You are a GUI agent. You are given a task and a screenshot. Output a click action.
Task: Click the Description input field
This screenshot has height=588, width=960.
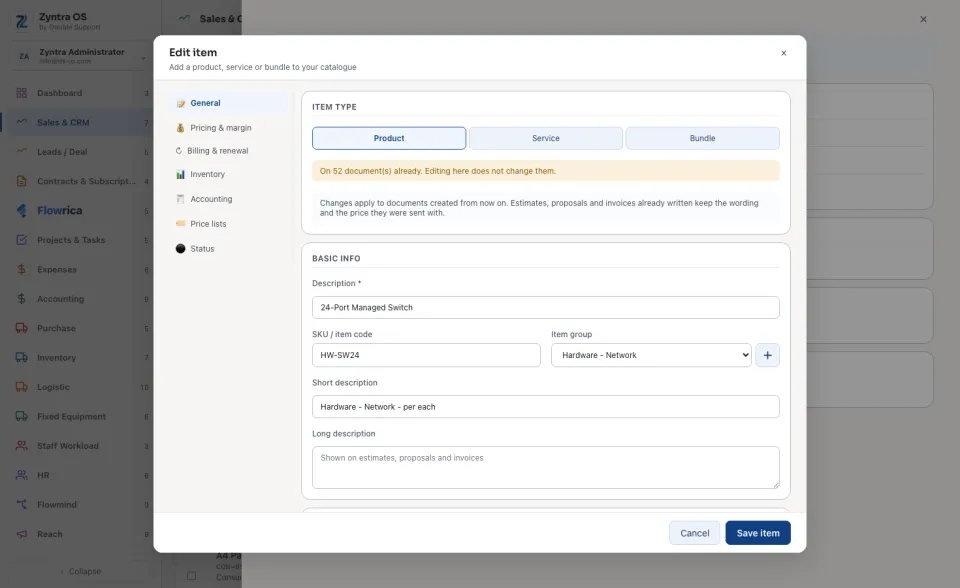pyautogui.click(x=546, y=307)
